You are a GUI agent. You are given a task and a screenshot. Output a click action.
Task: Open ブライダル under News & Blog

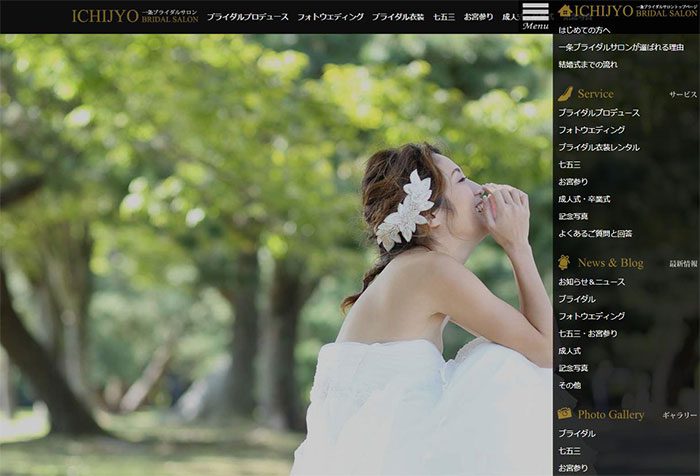(577, 299)
